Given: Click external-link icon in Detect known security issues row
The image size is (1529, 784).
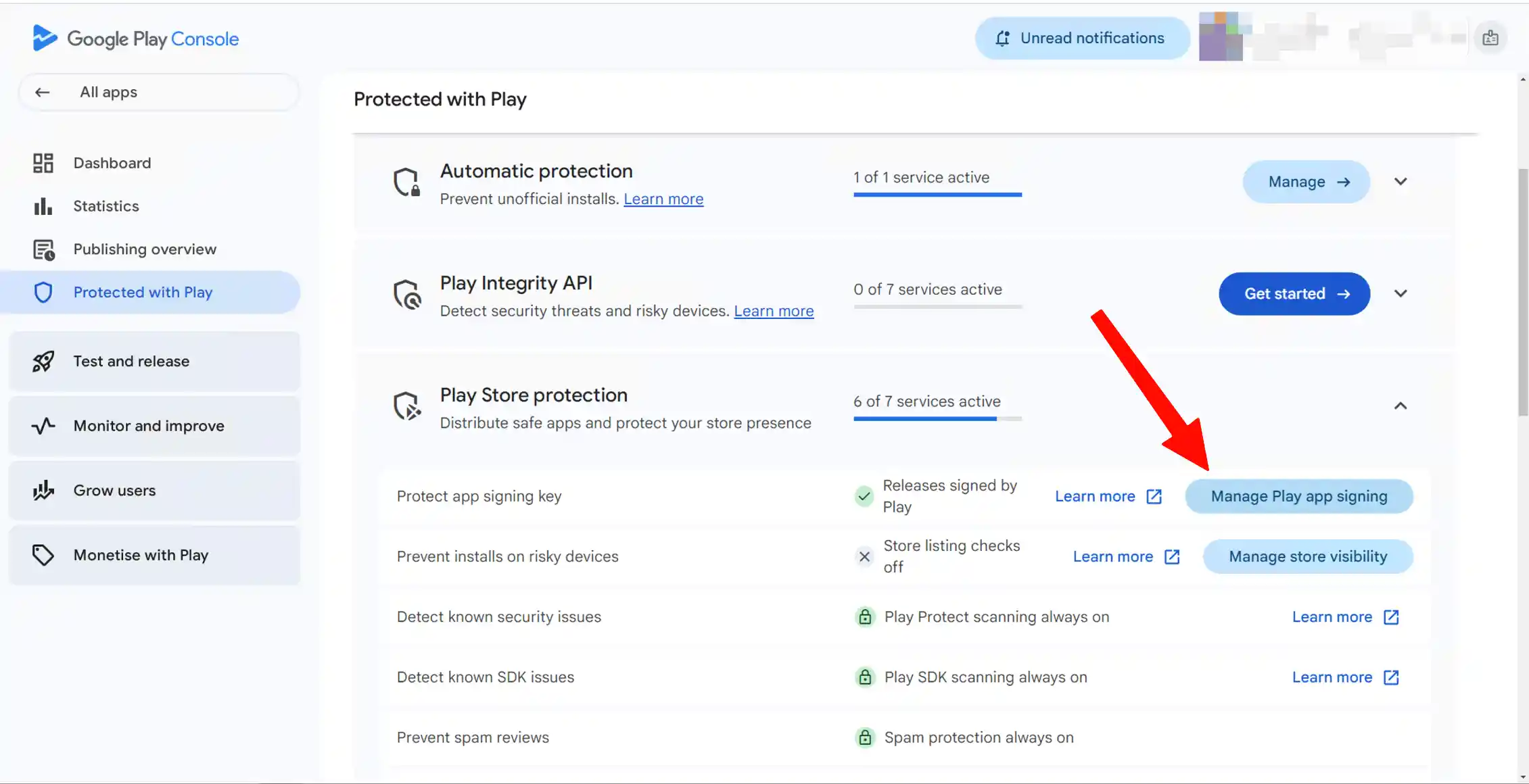Looking at the screenshot, I should [x=1391, y=617].
